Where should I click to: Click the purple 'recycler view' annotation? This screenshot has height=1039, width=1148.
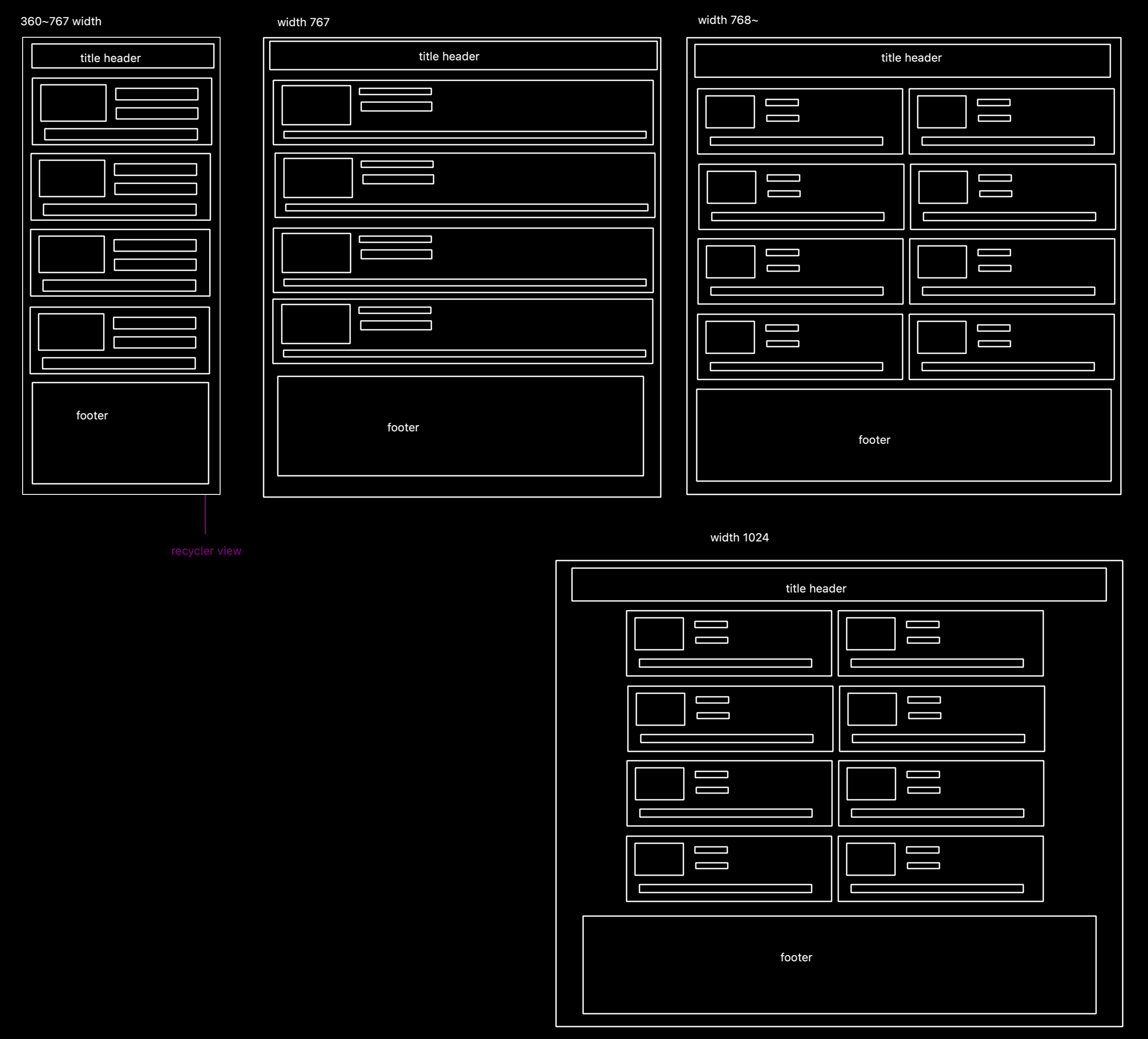(x=206, y=551)
